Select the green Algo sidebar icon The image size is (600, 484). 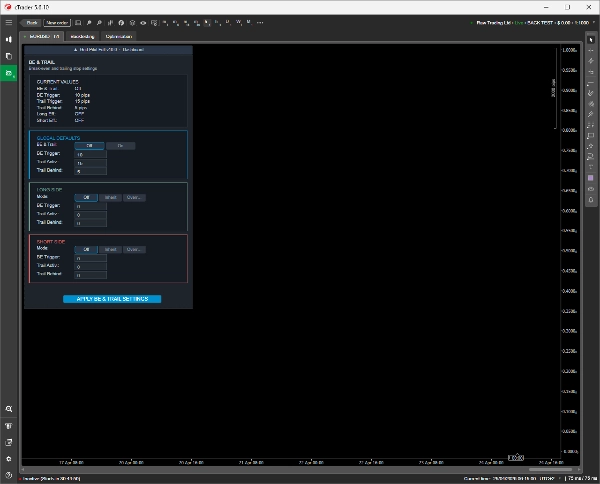(8, 73)
